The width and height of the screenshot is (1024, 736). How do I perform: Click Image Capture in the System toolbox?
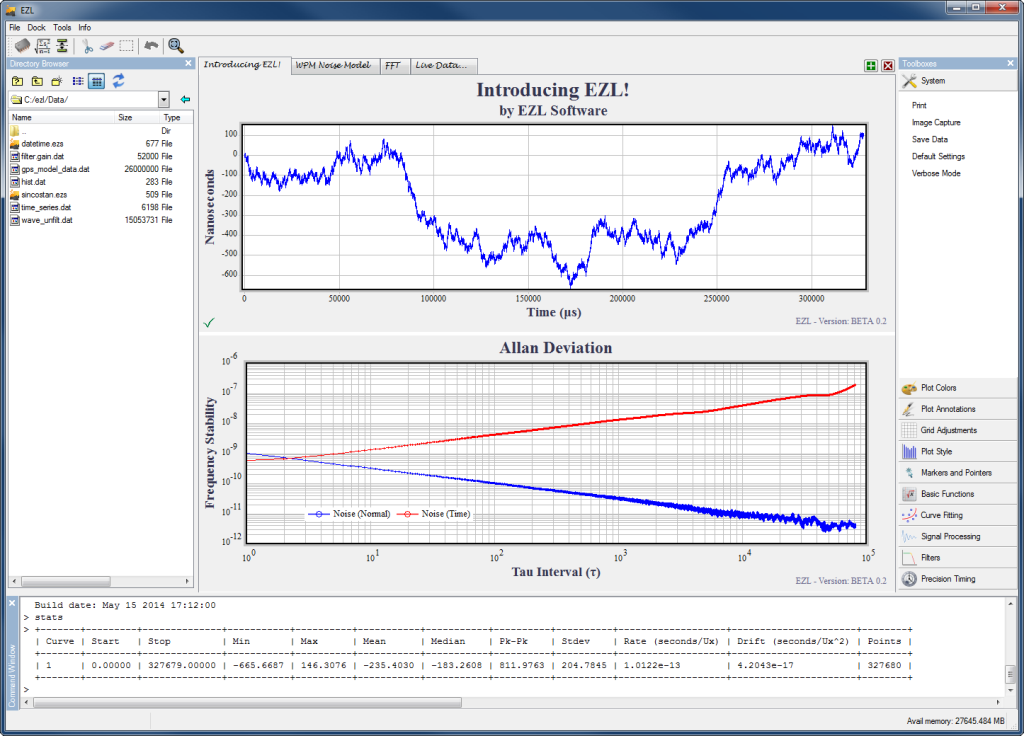click(x=936, y=122)
